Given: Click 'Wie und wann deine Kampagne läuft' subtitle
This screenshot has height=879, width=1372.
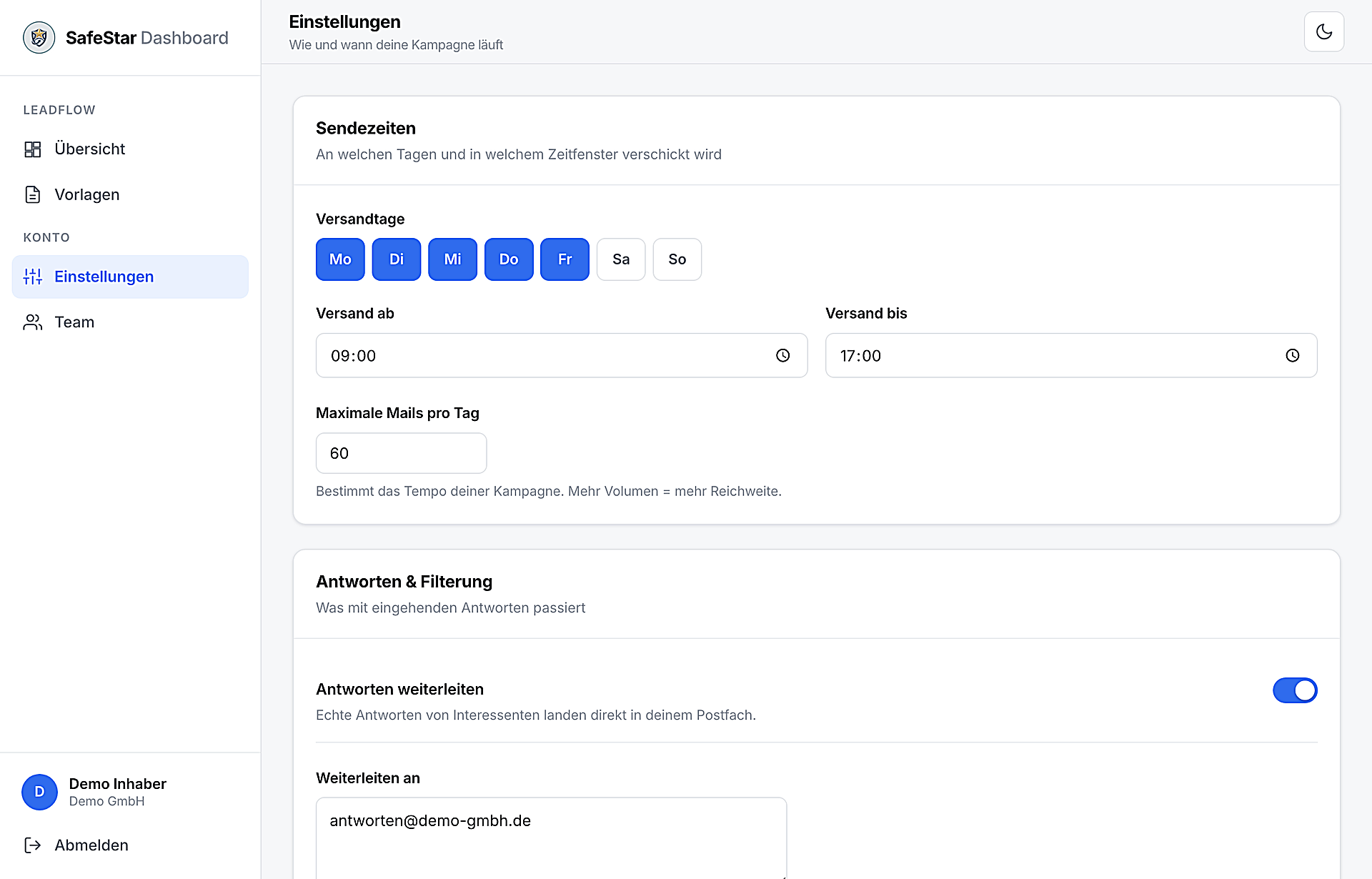Looking at the screenshot, I should (x=397, y=45).
